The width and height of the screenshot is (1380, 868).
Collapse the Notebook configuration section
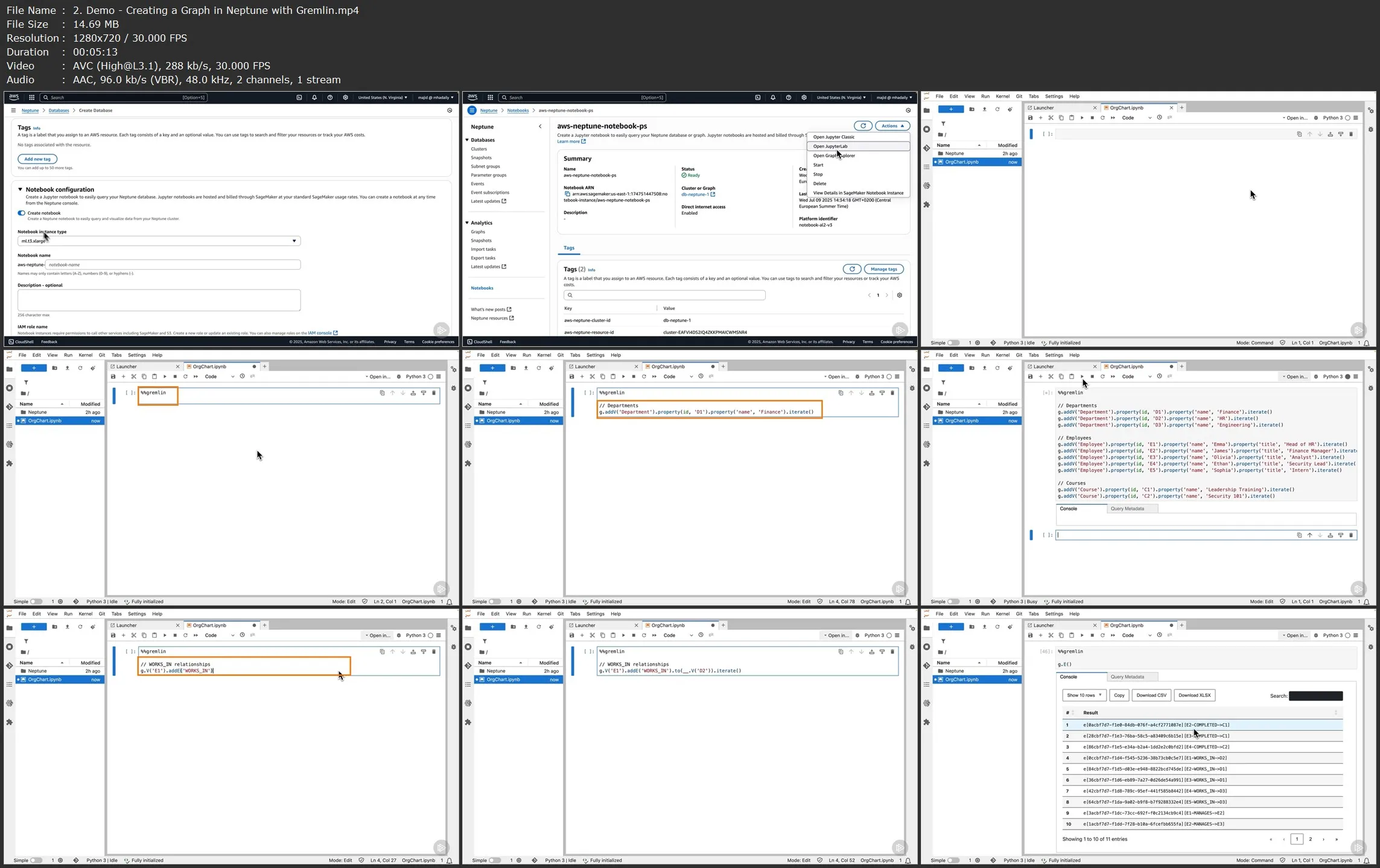click(20, 189)
